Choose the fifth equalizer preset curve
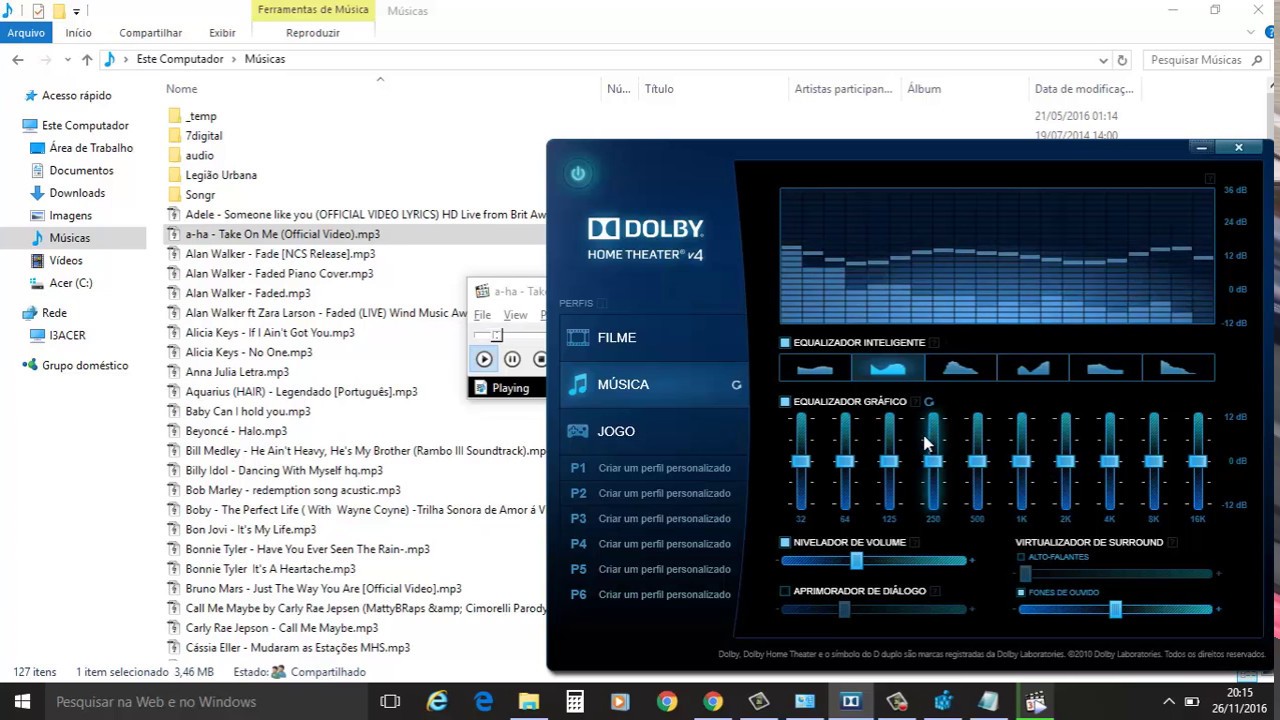The width and height of the screenshot is (1280, 720). [x=1105, y=368]
